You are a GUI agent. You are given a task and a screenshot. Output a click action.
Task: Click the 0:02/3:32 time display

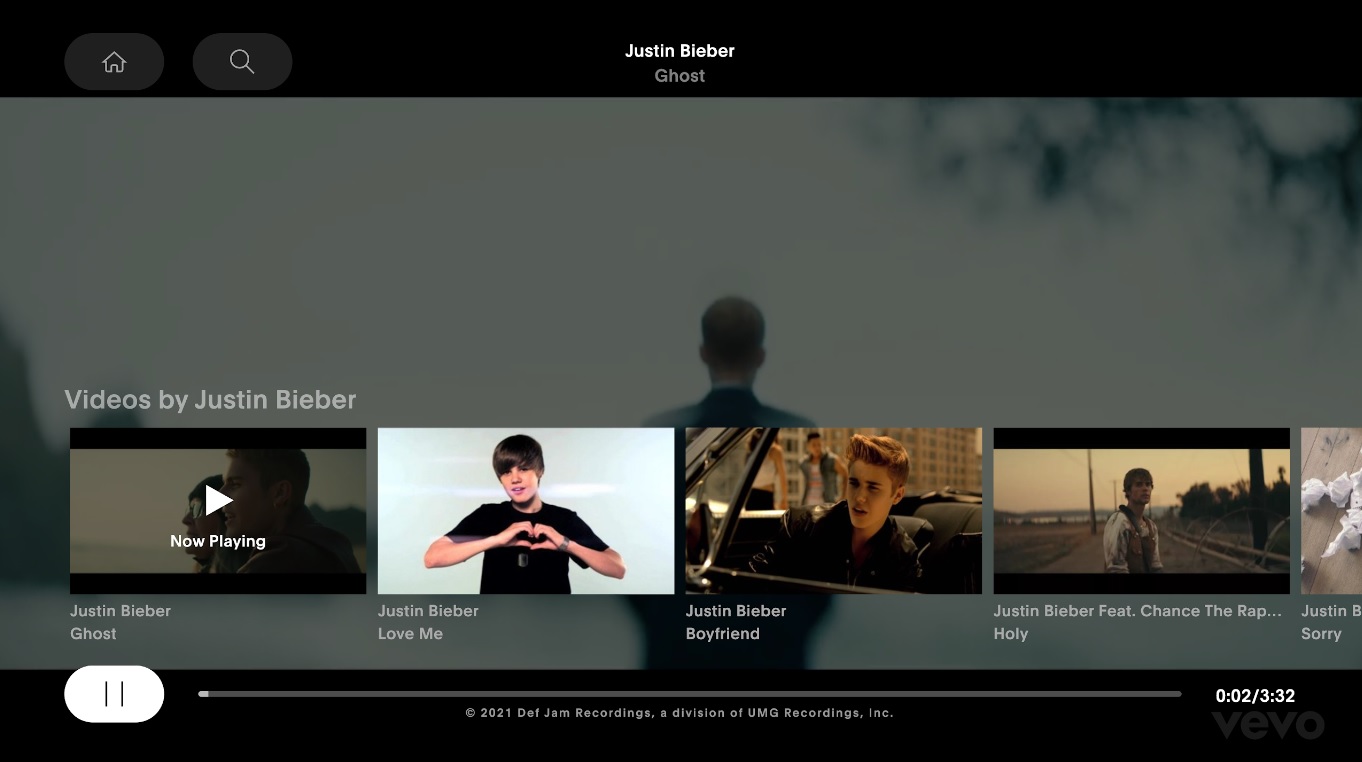1255,696
